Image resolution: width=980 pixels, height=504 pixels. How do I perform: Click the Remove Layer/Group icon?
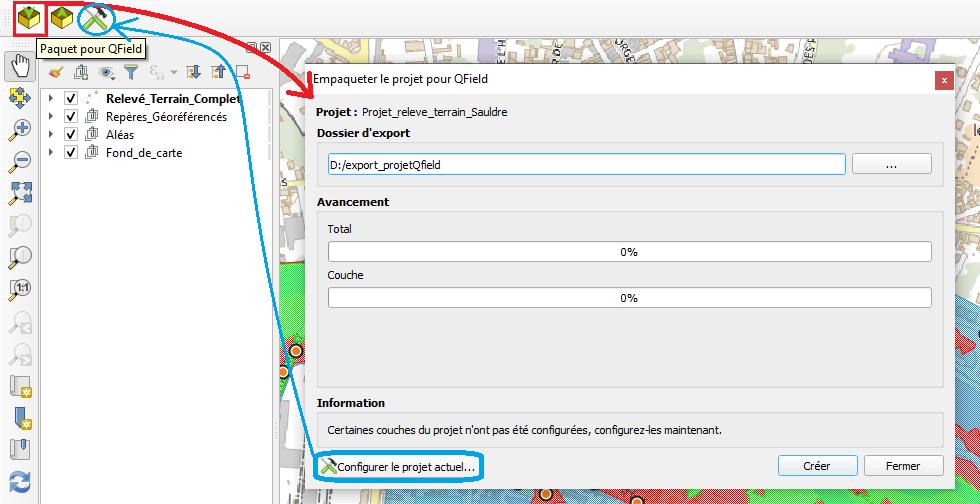click(x=243, y=73)
